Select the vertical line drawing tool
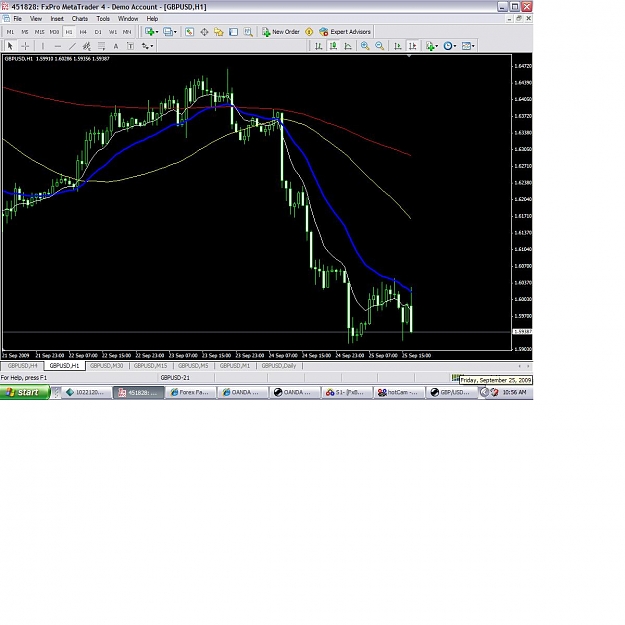 pyautogui.click(x=43, y=46)
